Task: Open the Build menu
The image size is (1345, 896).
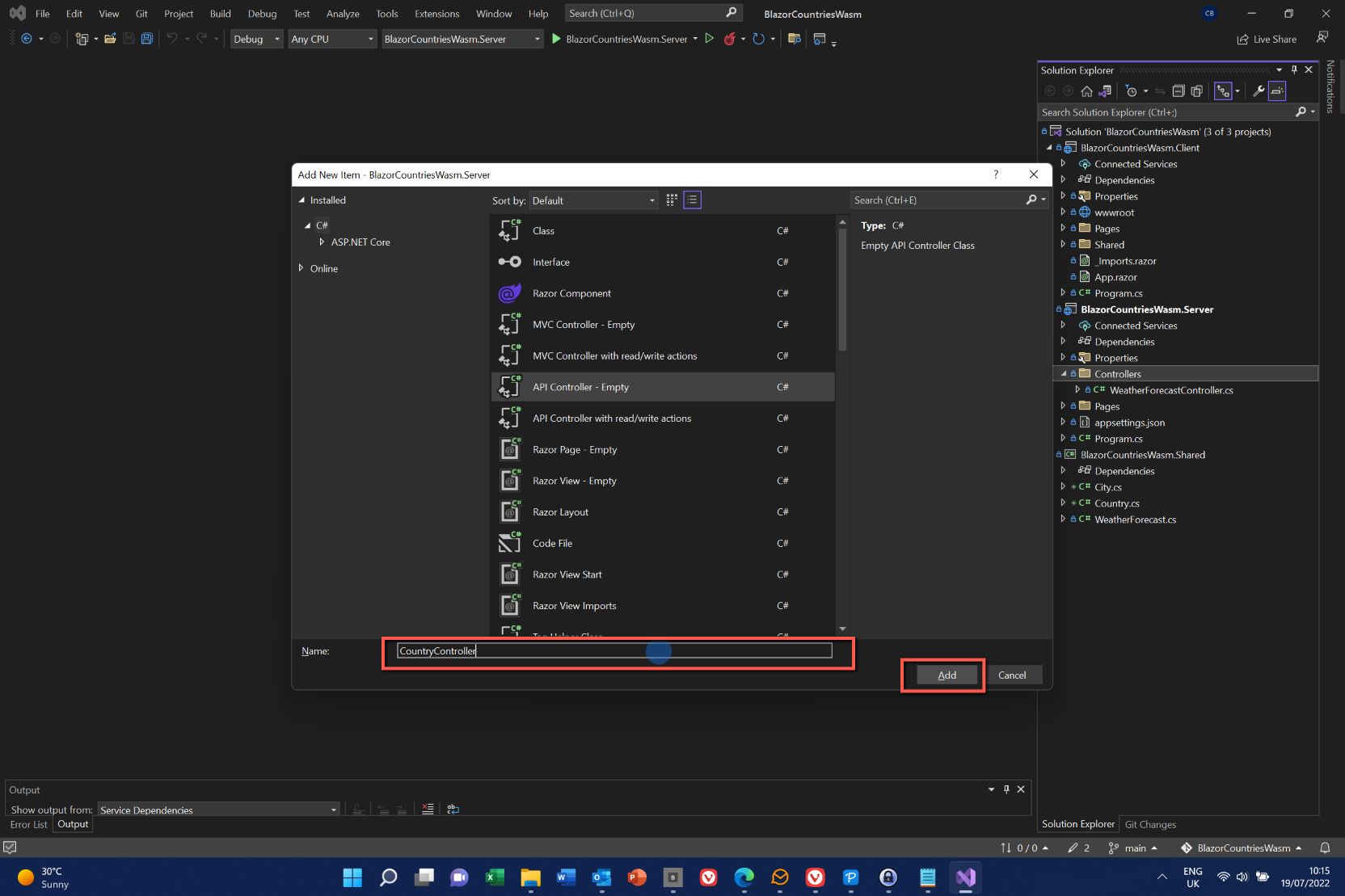Action: click(x=220, y=14)
